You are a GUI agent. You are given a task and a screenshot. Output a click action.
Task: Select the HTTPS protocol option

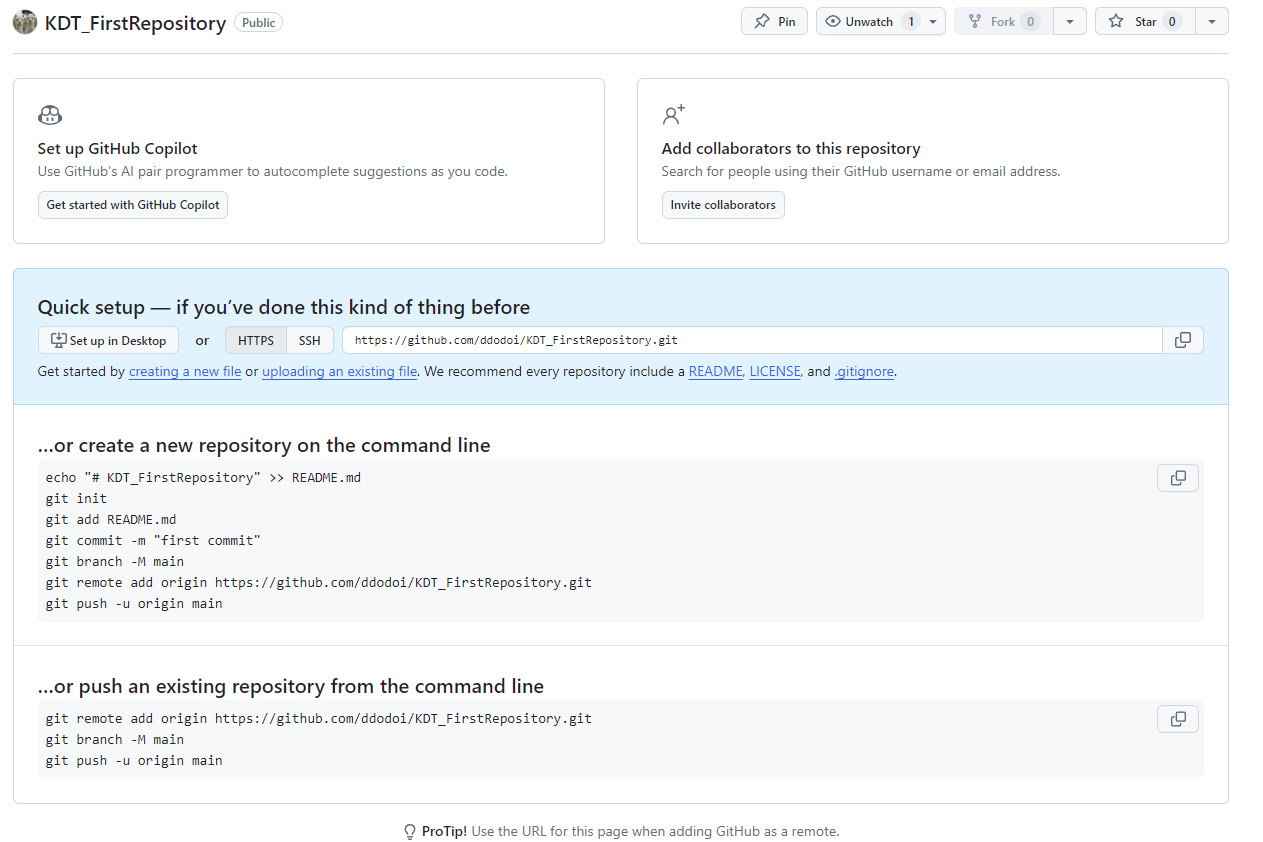pos(256,340)
